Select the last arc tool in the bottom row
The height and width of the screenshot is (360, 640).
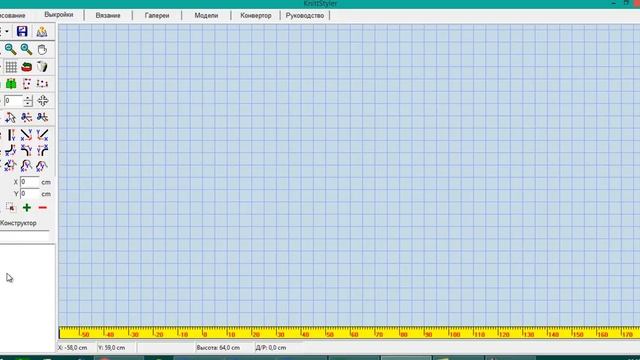42,166
